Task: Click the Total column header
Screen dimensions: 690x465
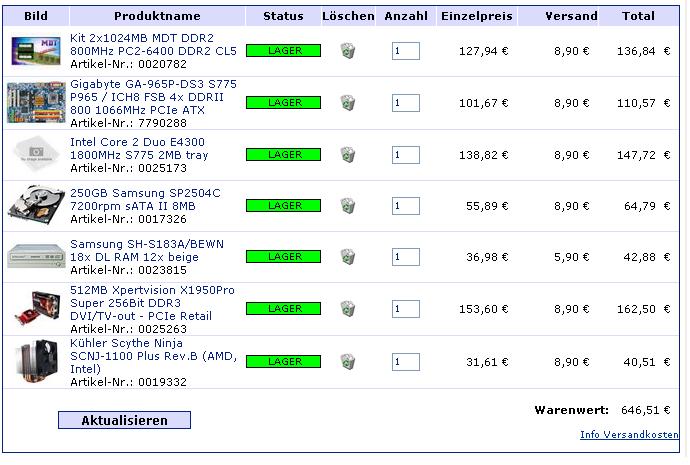Action: point(638,16)
